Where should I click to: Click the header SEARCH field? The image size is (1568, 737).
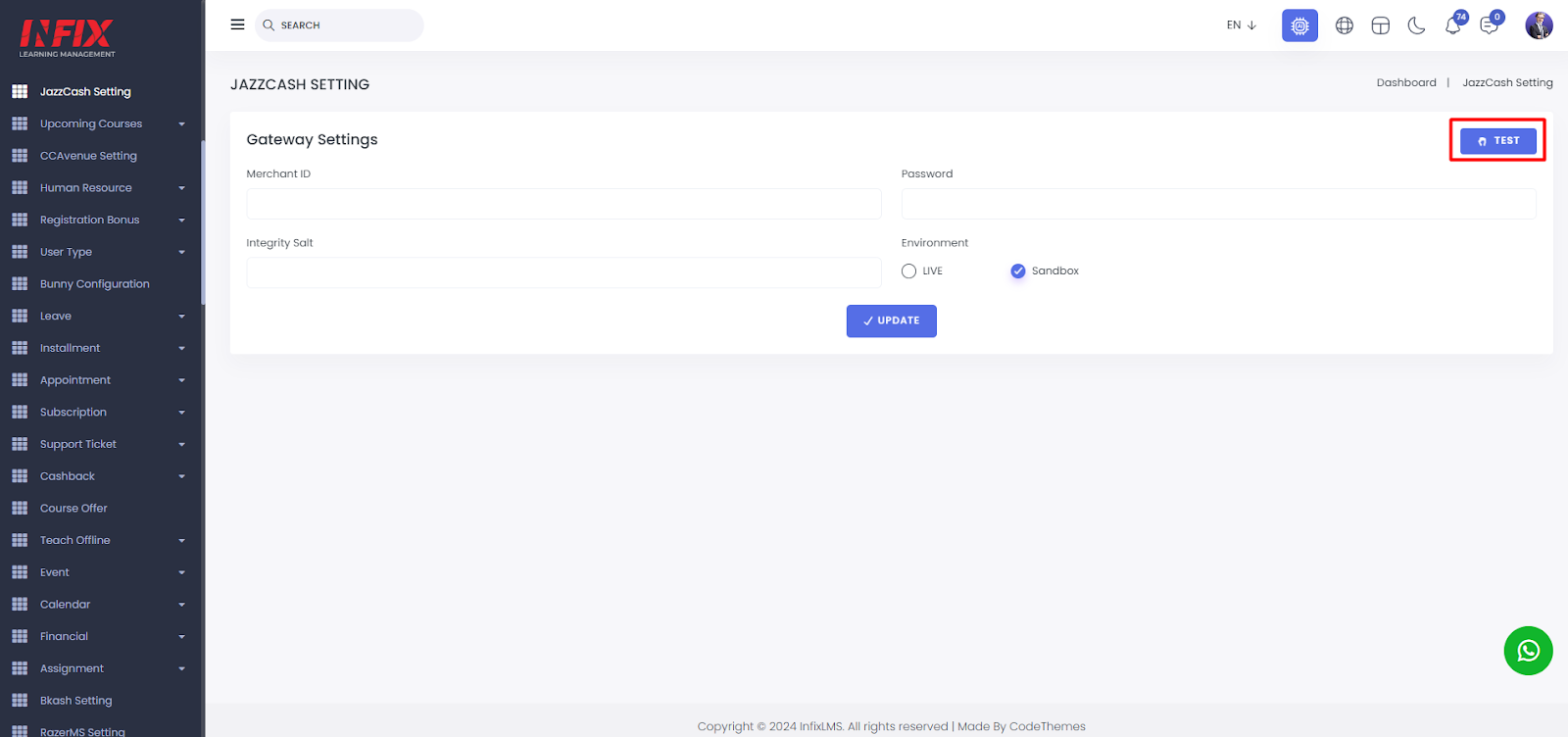tap(339, 25)
